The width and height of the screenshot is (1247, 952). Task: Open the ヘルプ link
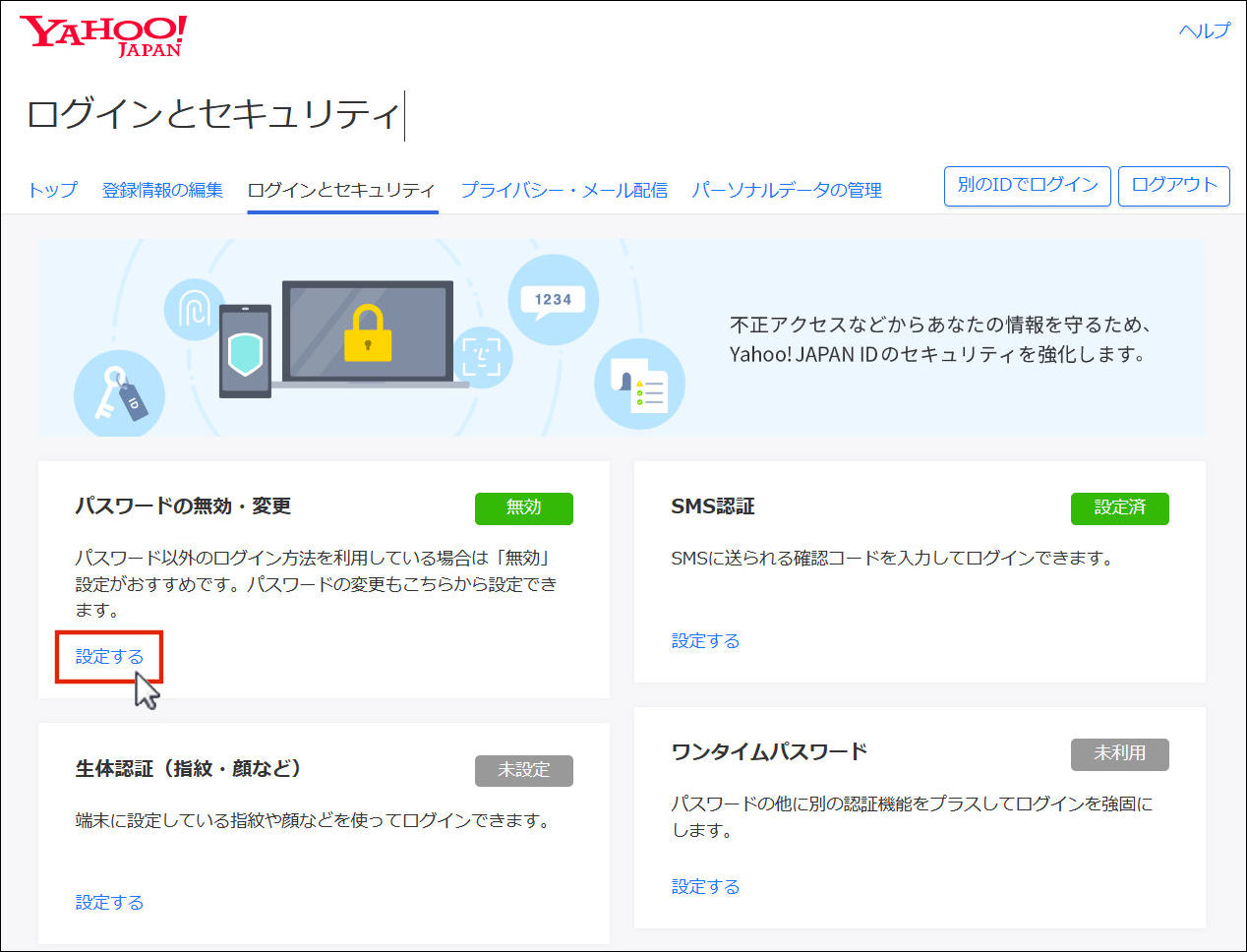point(1204,30)
